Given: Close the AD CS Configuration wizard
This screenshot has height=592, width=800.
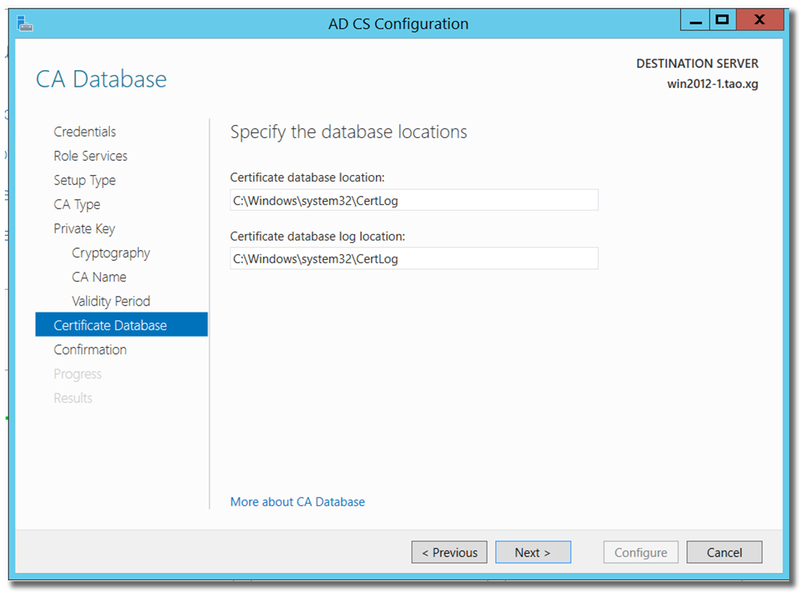Looking at the screenshot, I should click(x=761, y=20).
